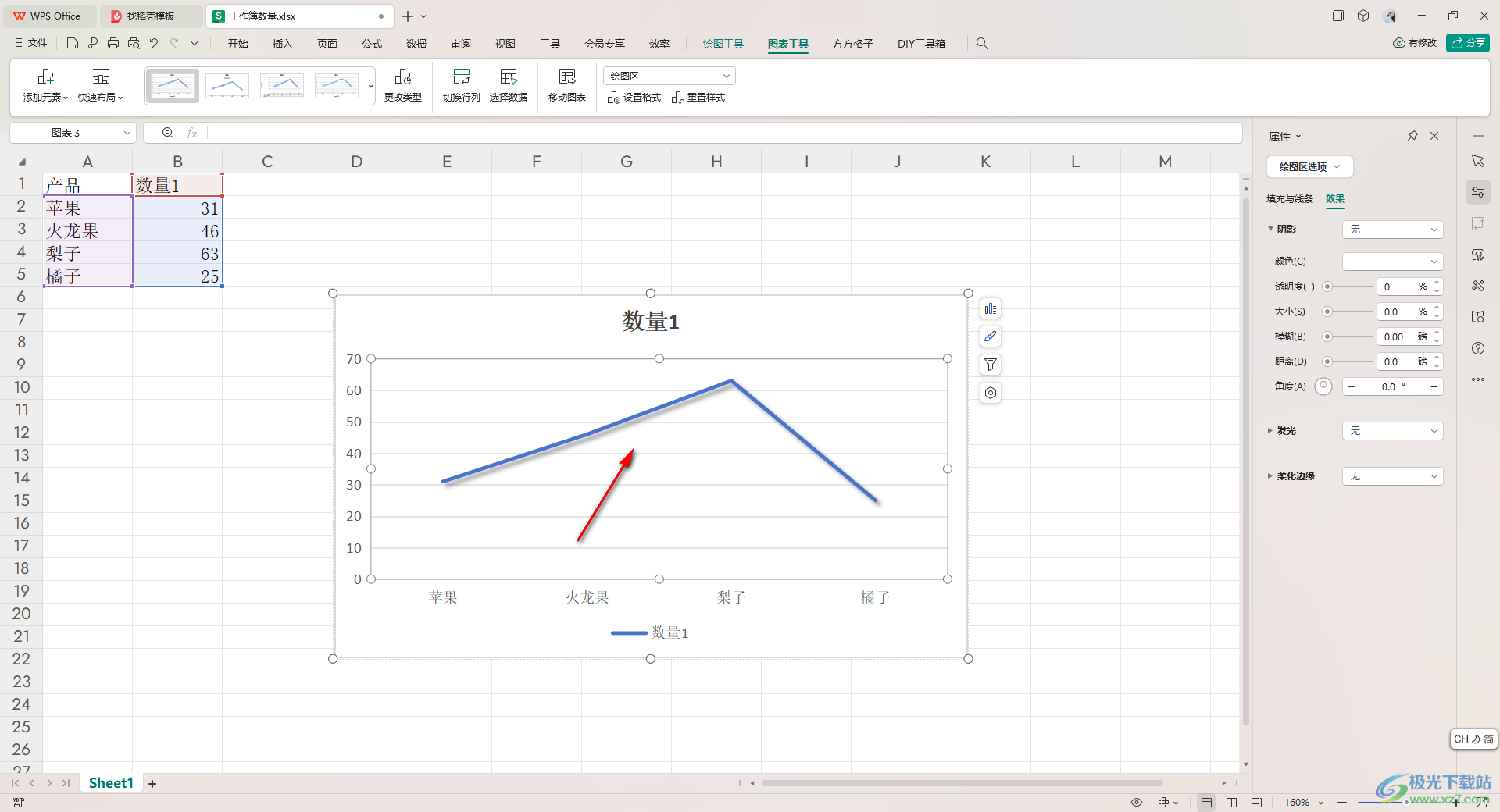Open the 开始 ribbon tab
1500x812 pixels.
(238, 44)
